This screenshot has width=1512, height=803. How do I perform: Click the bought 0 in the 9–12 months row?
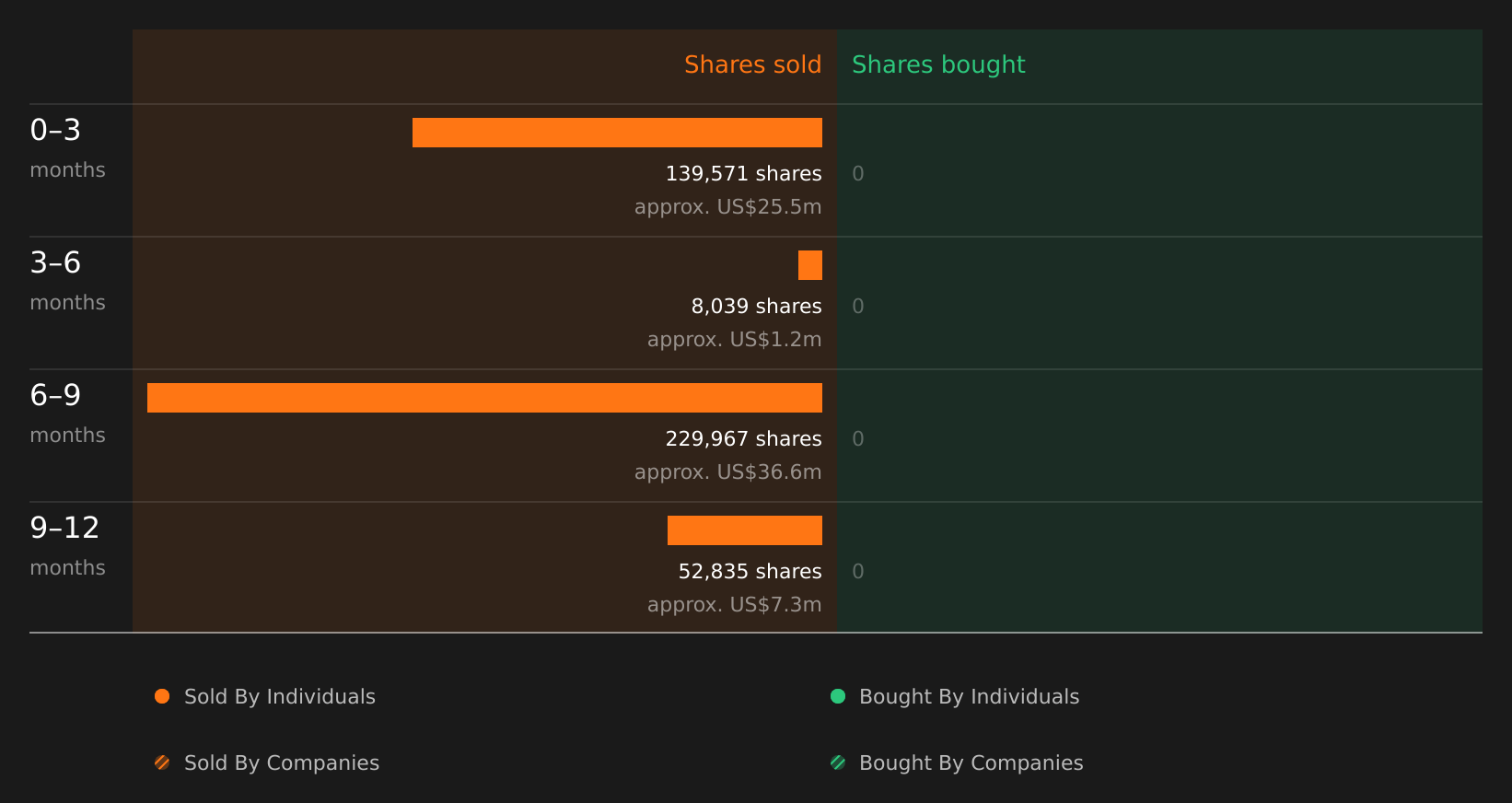coord(858,572)
